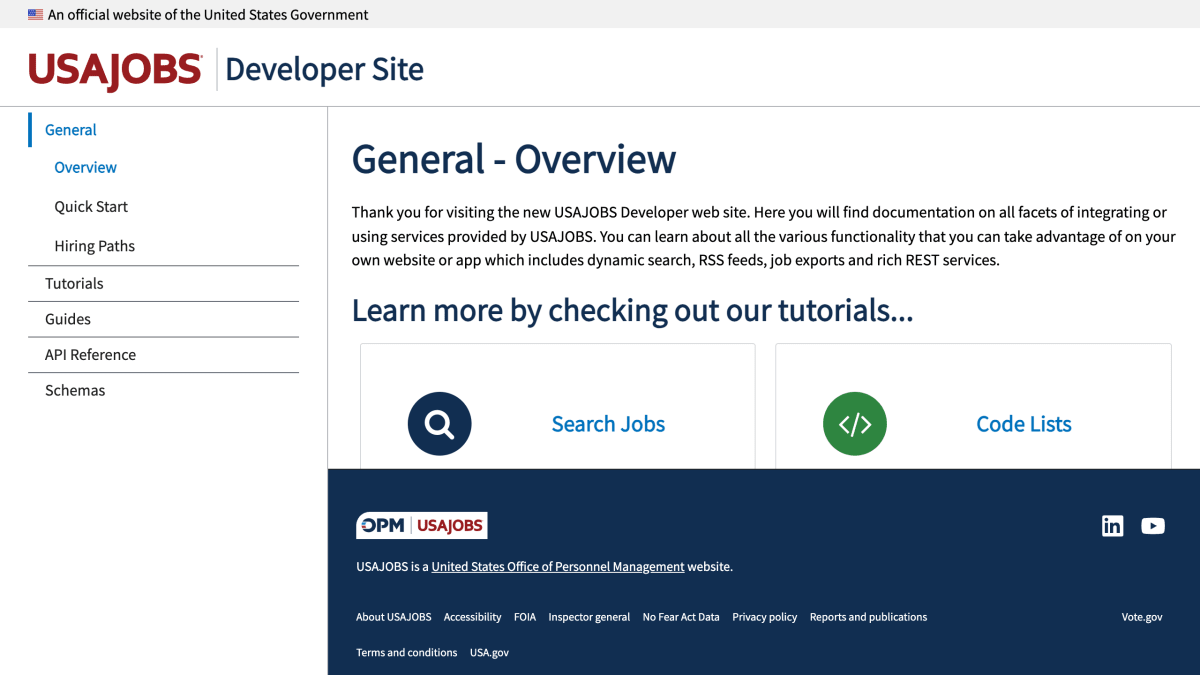Click 'An official website of the United States Government' text
1200x675 pixels.
point(208,15)
